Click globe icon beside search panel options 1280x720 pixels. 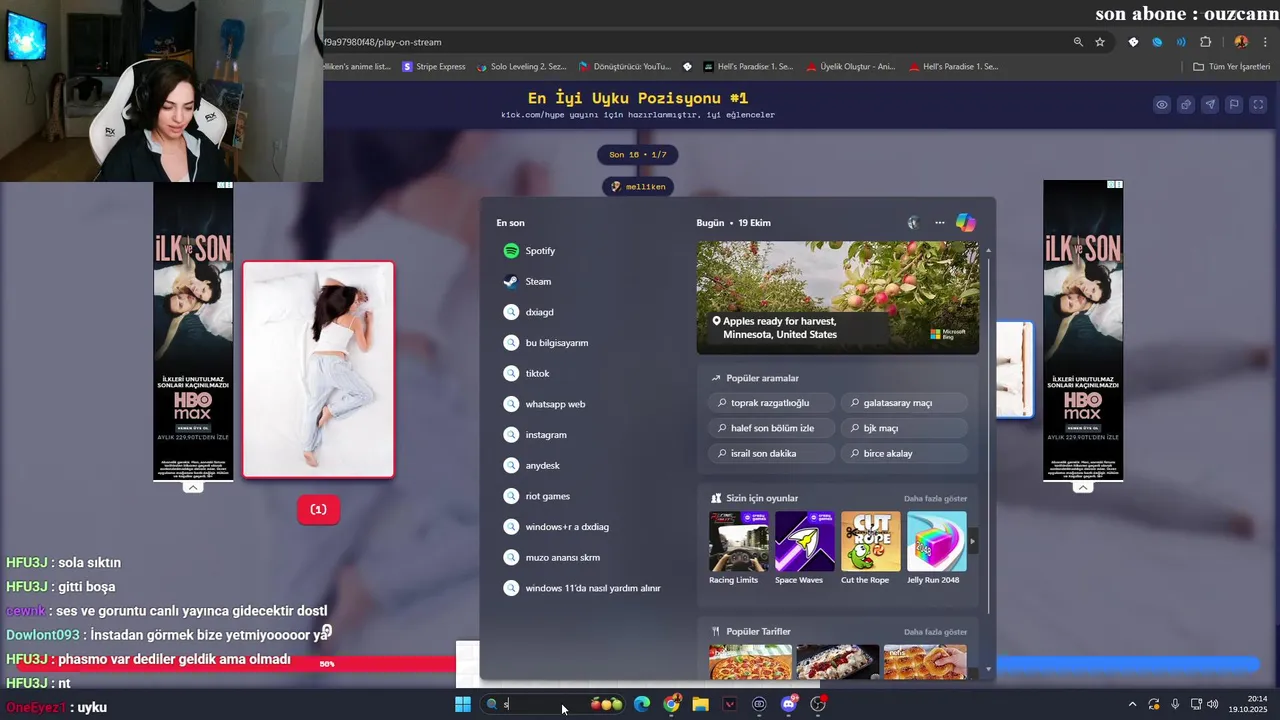[913, 223]
